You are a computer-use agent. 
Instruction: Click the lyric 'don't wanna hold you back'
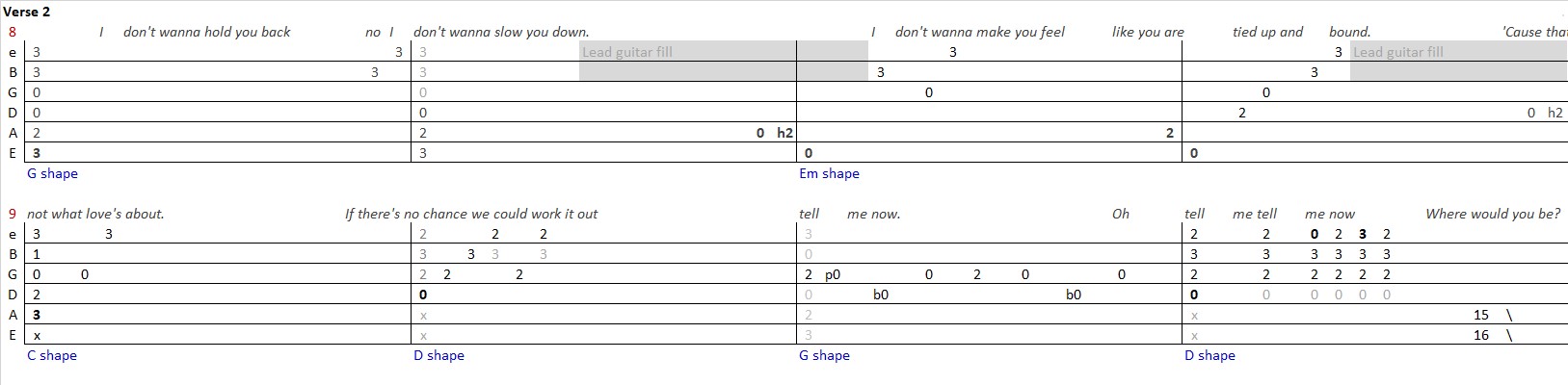[206, 32]
